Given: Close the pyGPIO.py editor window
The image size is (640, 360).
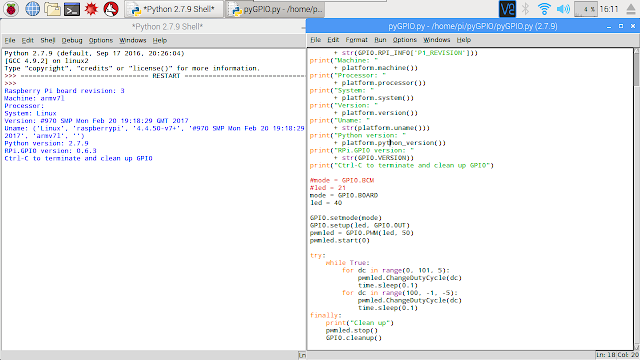Looking at the screenshot, I should 633,26.
